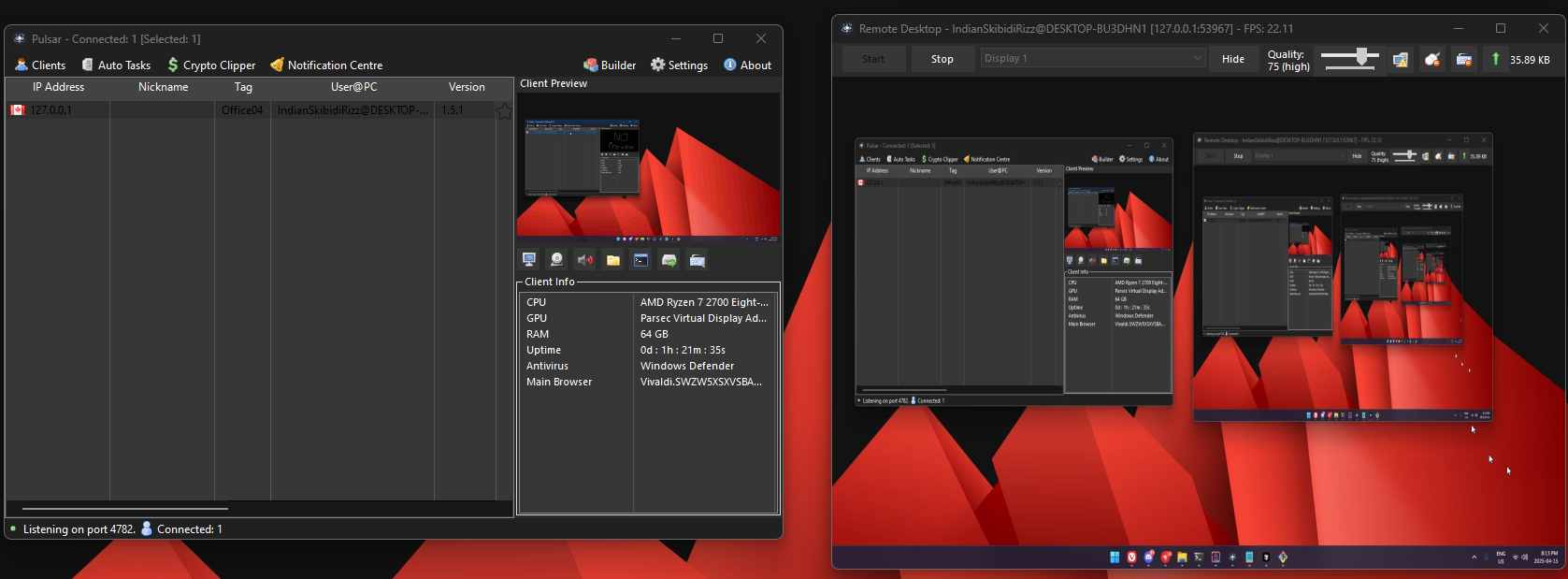This screenshot has height=579, width=1568.
Task: Click the client list horizontal scrollbar
Action: tap(125, 509)
